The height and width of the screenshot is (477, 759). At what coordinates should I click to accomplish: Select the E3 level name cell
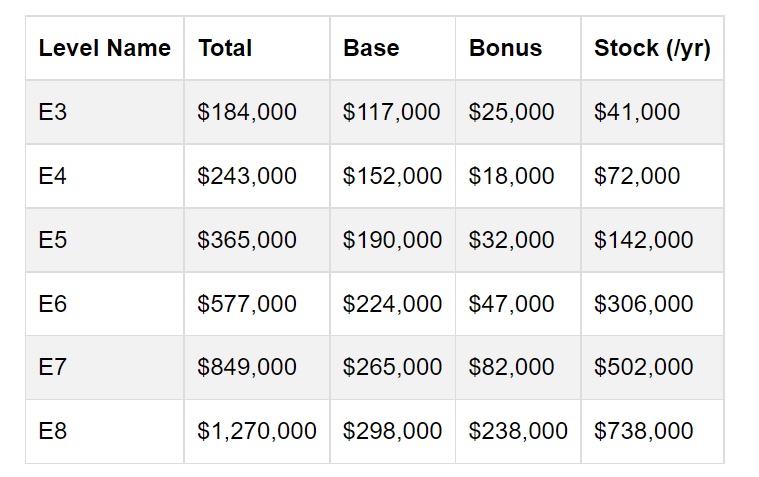pyautogui.click(x=53, y=112)
